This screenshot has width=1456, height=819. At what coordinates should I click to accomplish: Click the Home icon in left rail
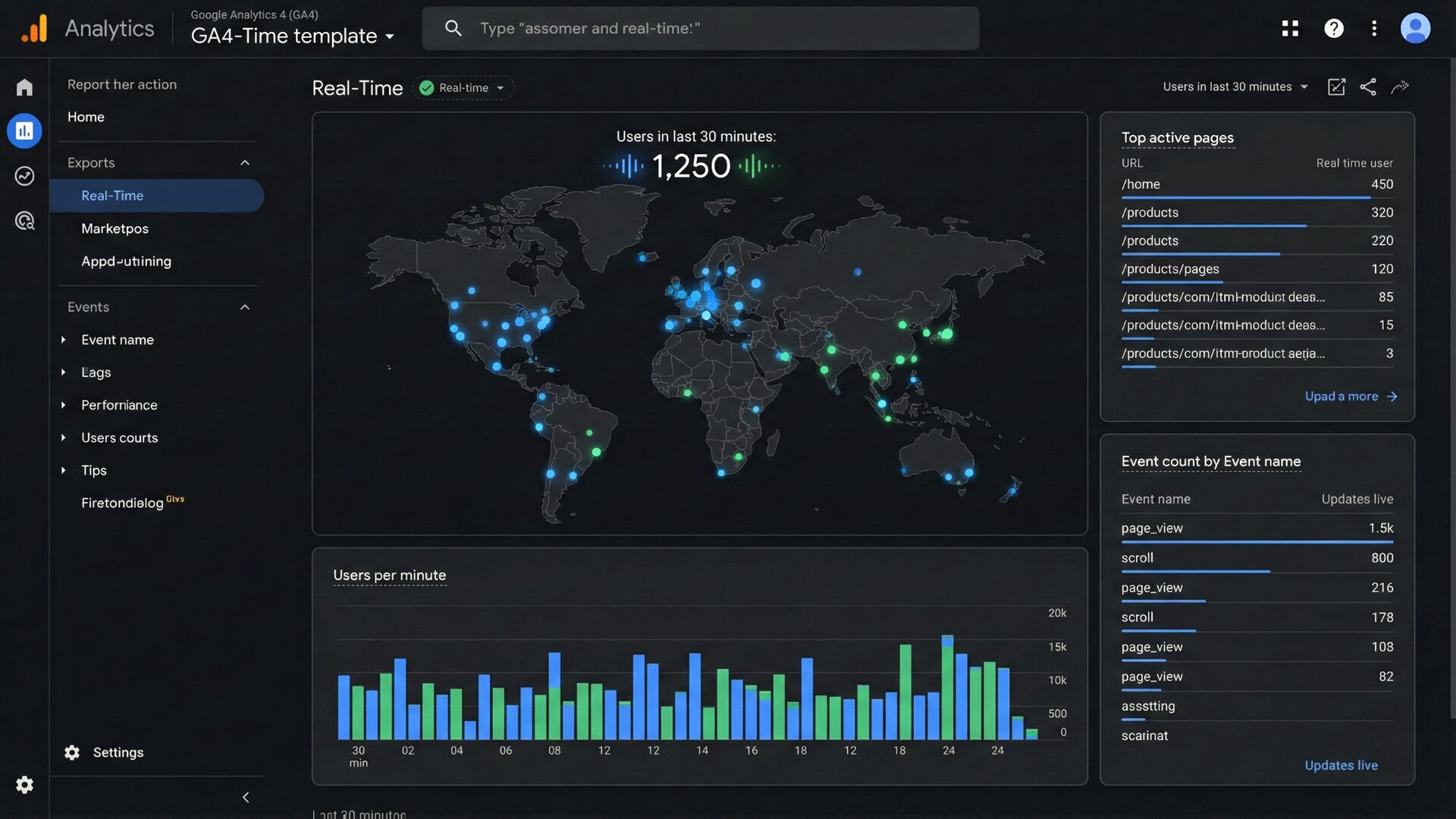click(24, 87)
